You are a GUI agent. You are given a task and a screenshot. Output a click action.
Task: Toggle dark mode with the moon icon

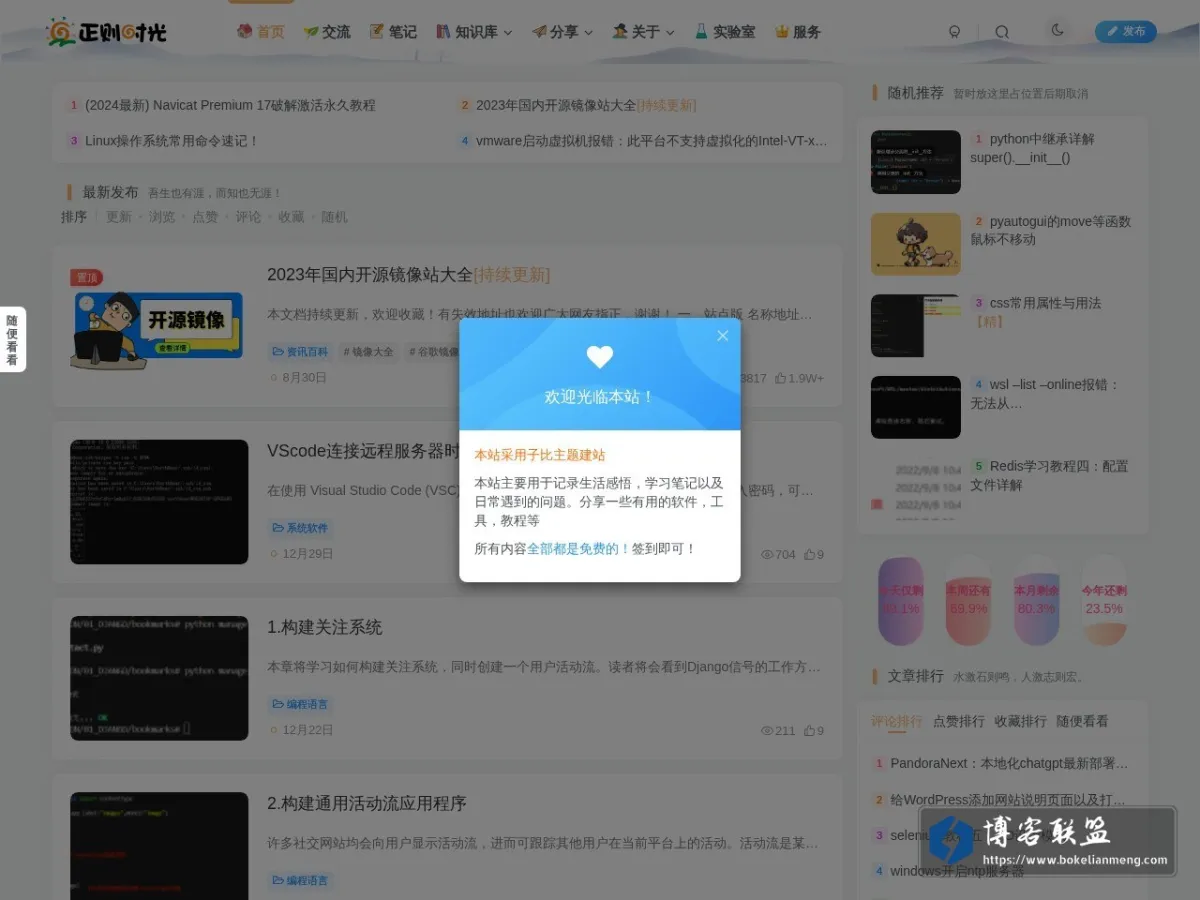click(x=1057, y=31)
